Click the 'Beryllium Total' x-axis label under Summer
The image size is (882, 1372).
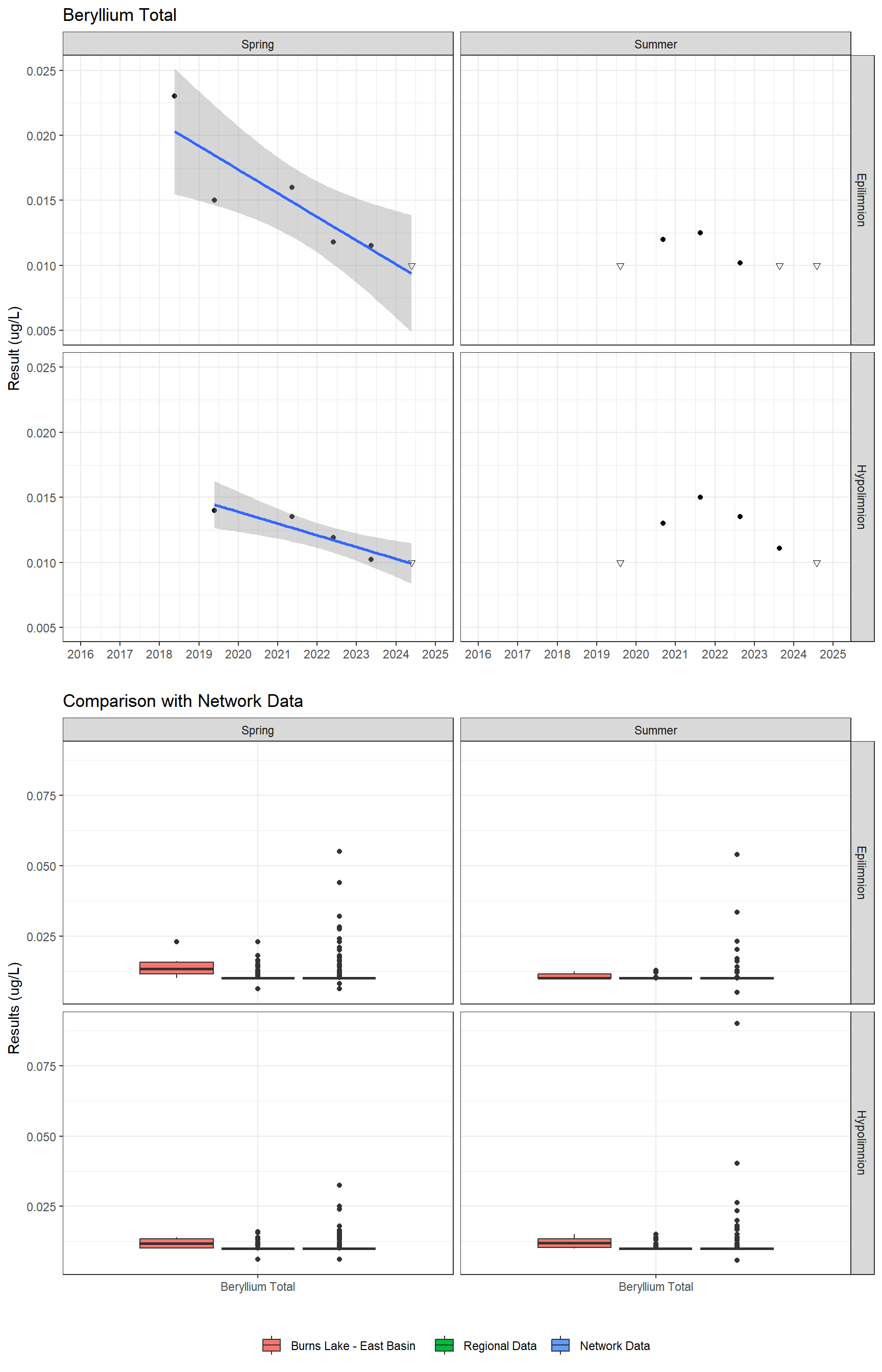[656, 1287]
